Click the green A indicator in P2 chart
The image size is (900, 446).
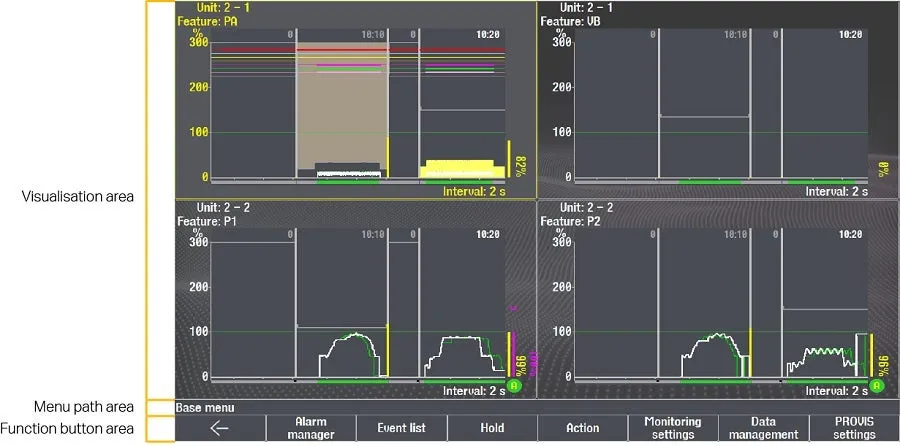click(877, 384)
